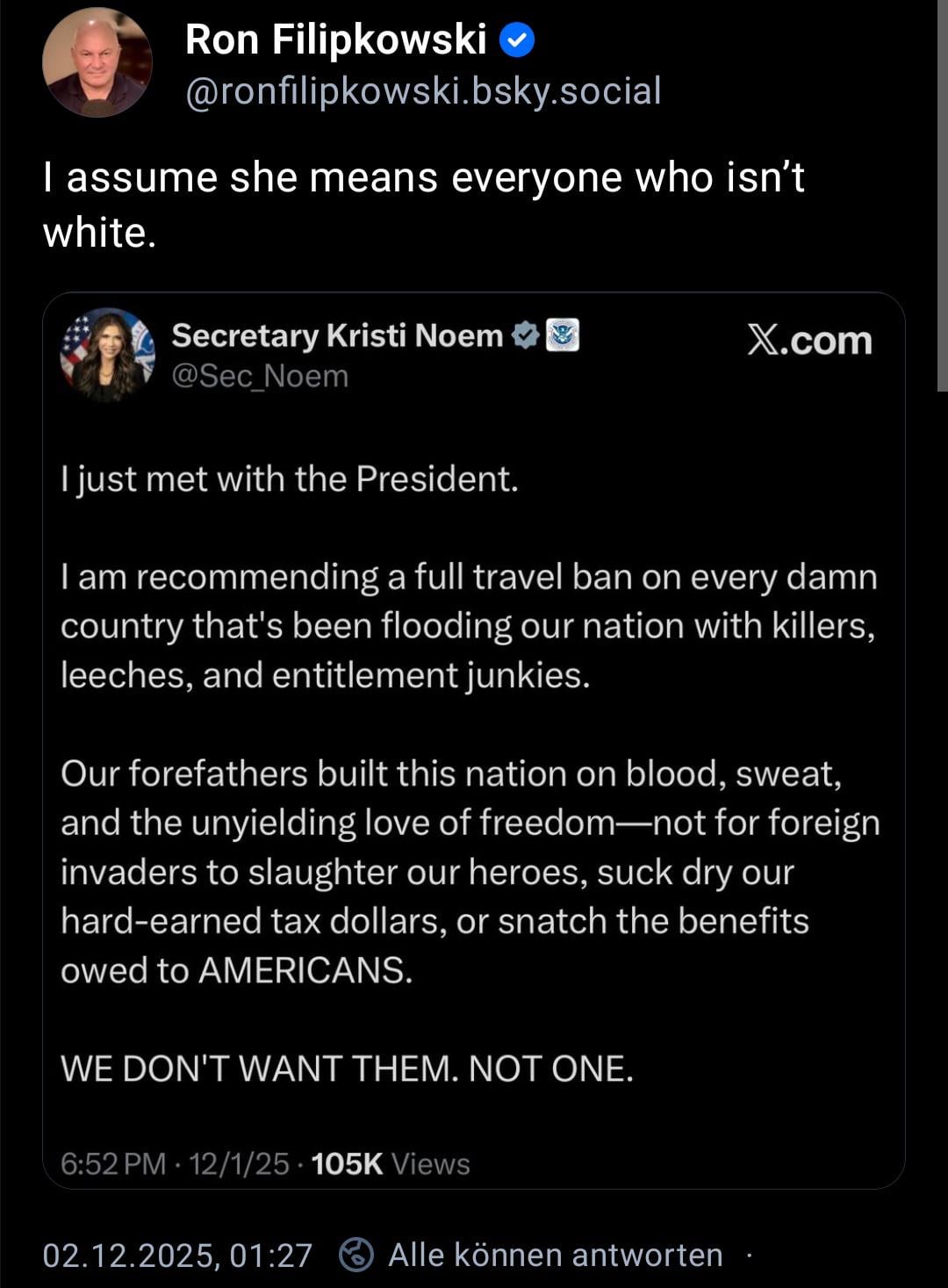The image size is (948, 1288).
Task: Click the X.com logo
Action: [x=809, y=341]
